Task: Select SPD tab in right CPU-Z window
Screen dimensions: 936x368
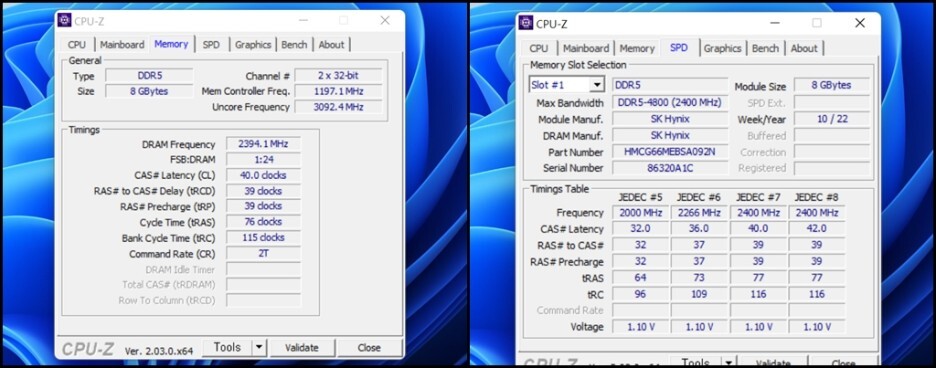Action: click(x=679, y=47)
